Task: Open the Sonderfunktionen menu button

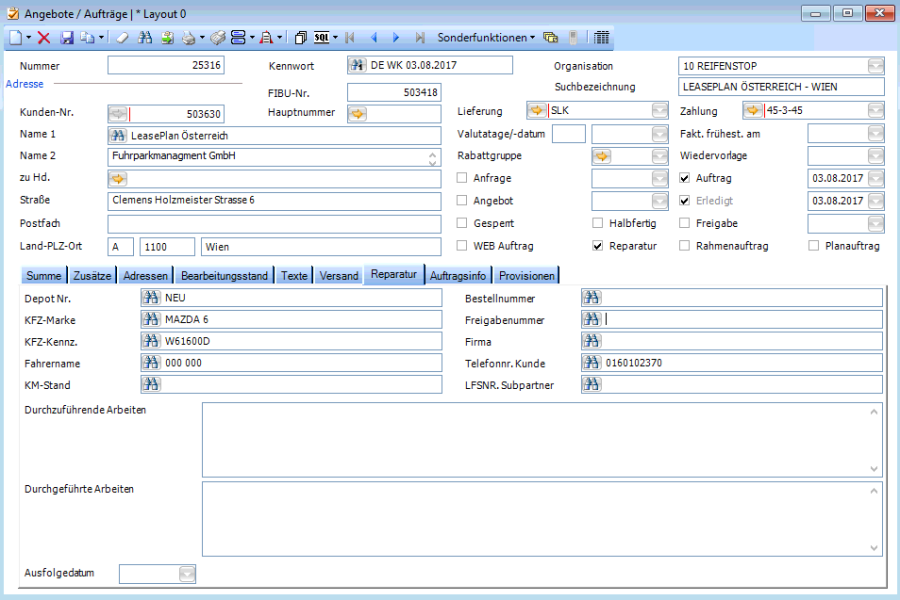Action: coord(485,37)
